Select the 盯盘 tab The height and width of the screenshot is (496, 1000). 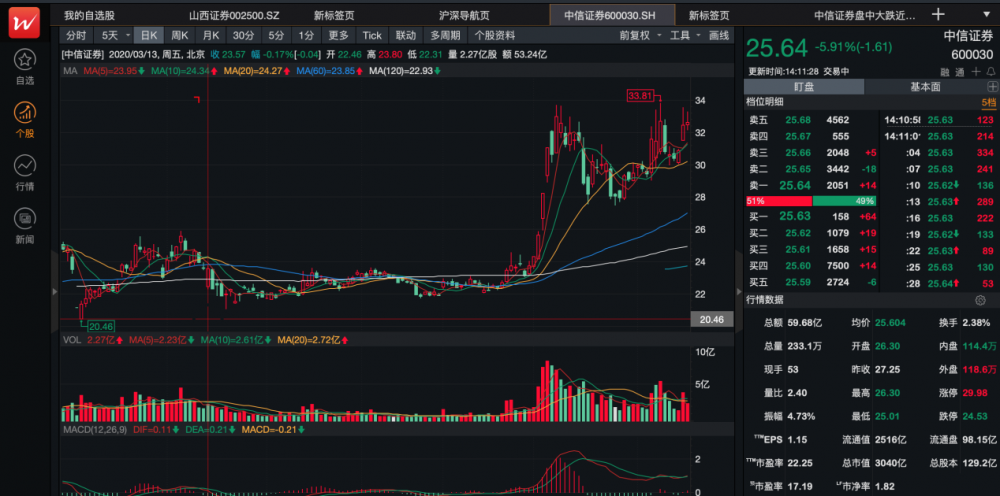(804, 87)
